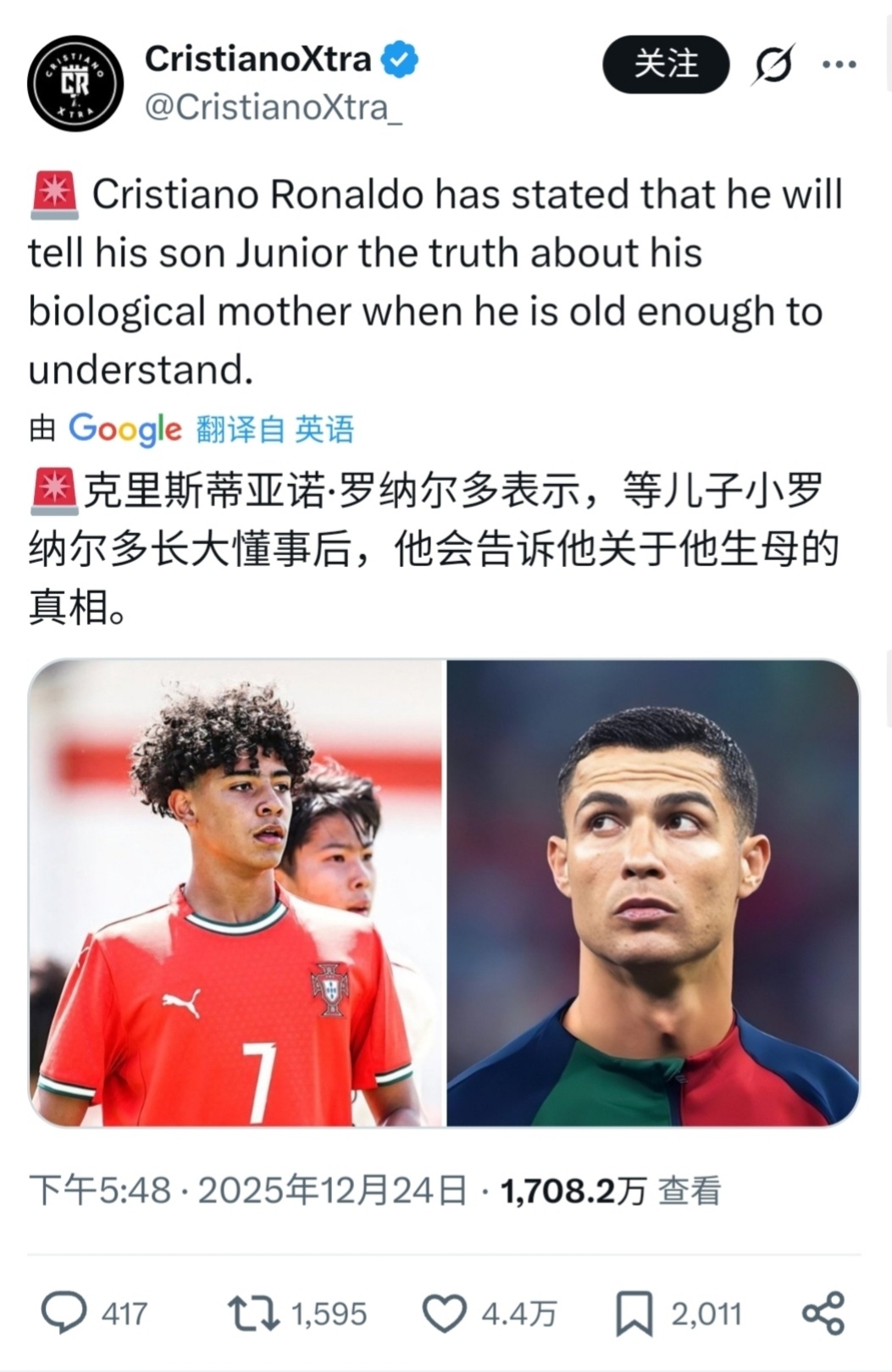The width and height of the screenshot is (892, 1372).
Task: Click the Google translation logo
Action: pos(125,430)
